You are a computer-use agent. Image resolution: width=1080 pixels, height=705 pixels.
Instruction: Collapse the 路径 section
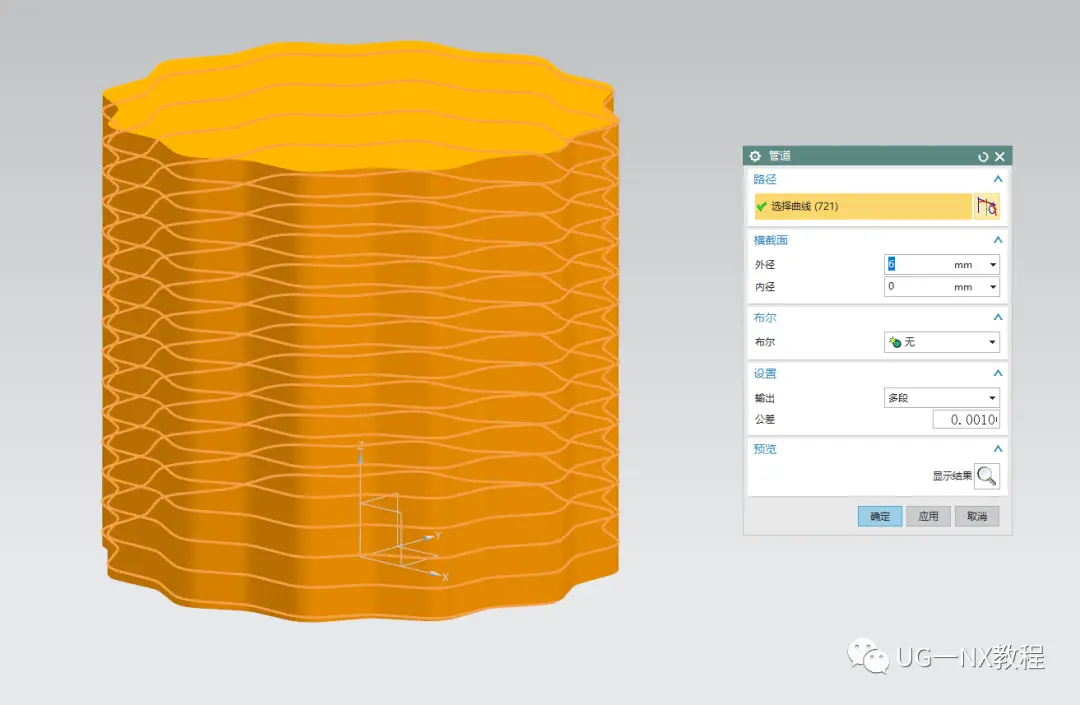997,179
